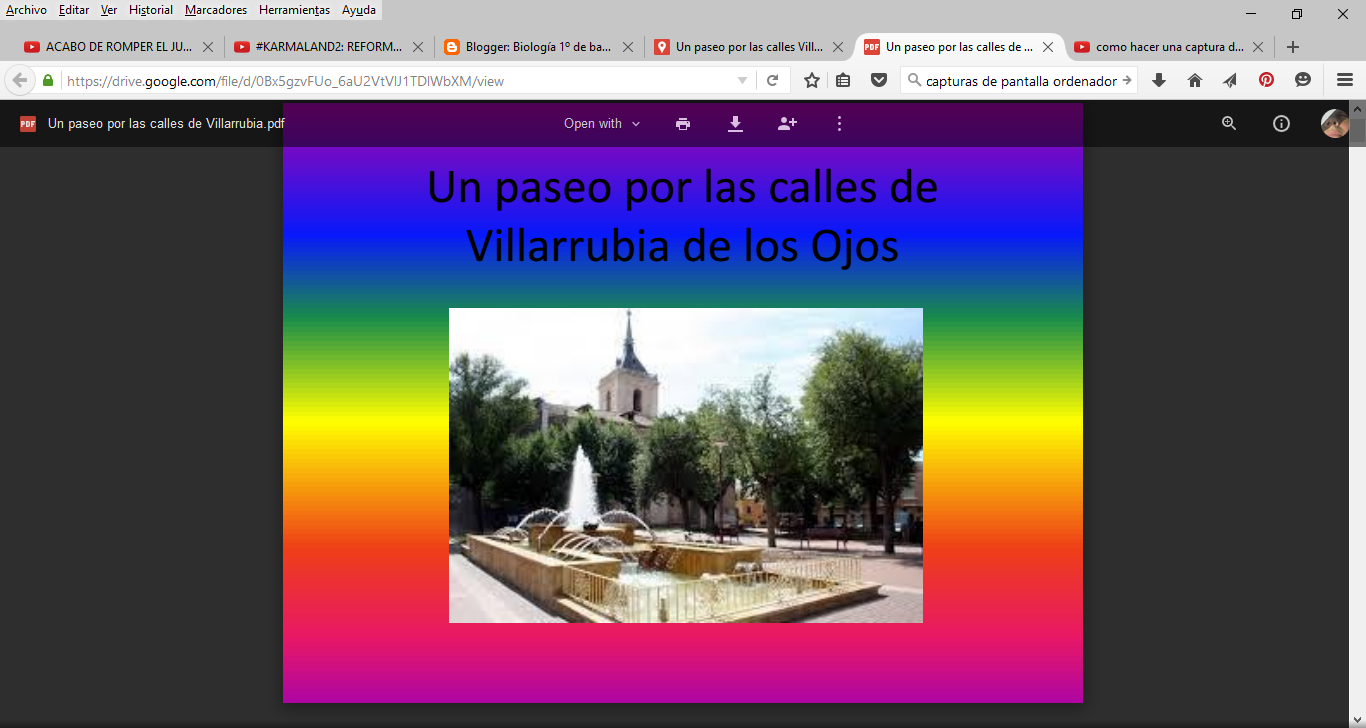Click the slide title Un paseo por las calles
The width and height of the screenshot is (1366, 728).
coord(683,216)
